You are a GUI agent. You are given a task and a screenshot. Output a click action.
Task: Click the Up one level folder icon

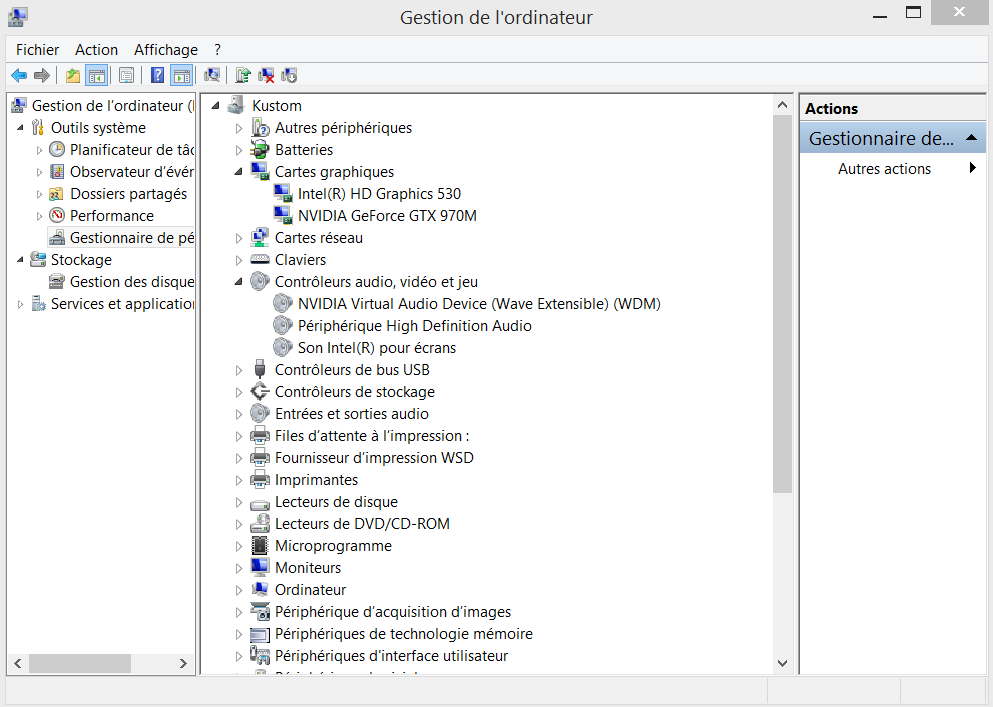(x=73, y=76)
